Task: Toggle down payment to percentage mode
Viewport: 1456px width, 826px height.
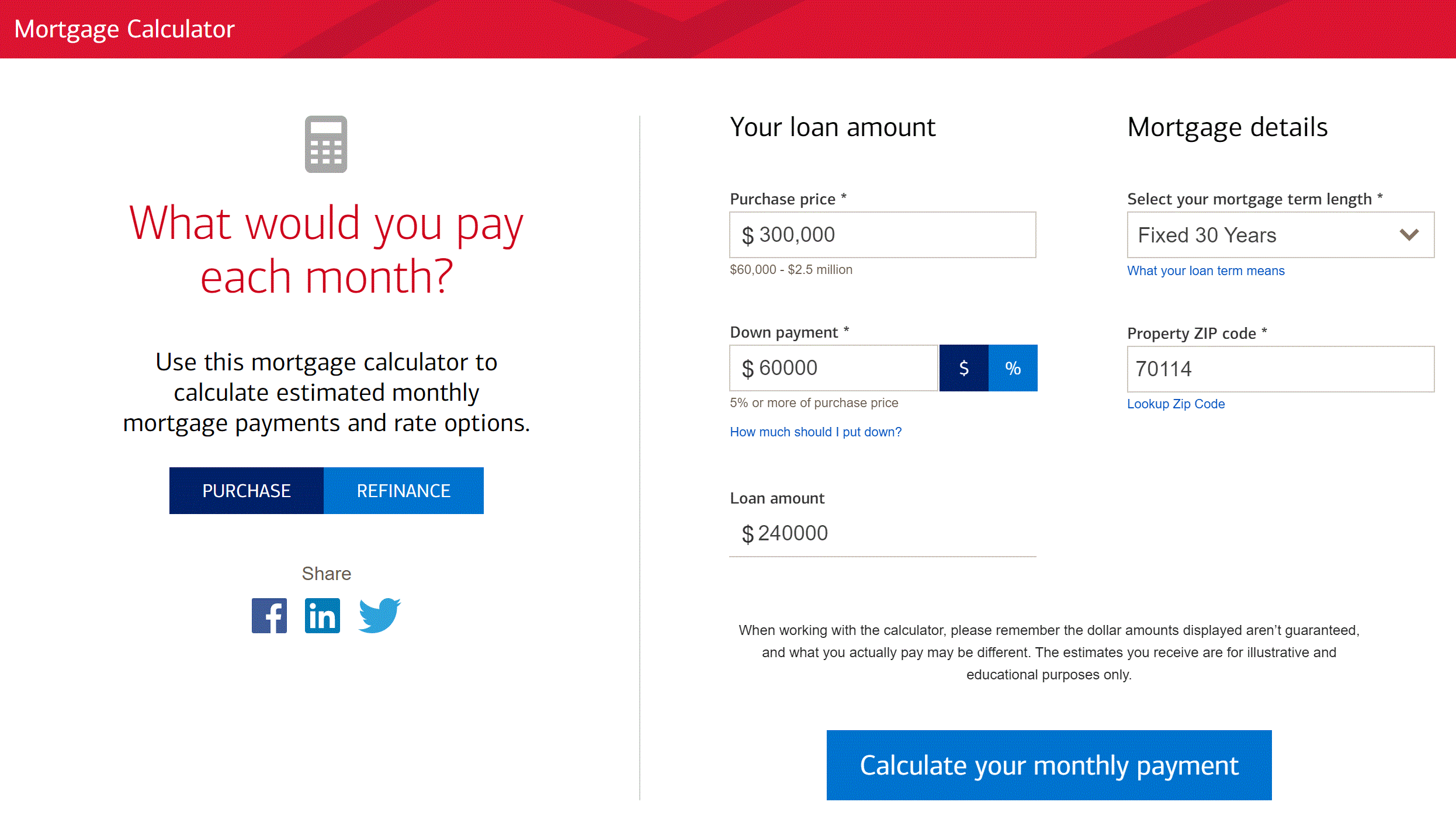Action: 1012,368
